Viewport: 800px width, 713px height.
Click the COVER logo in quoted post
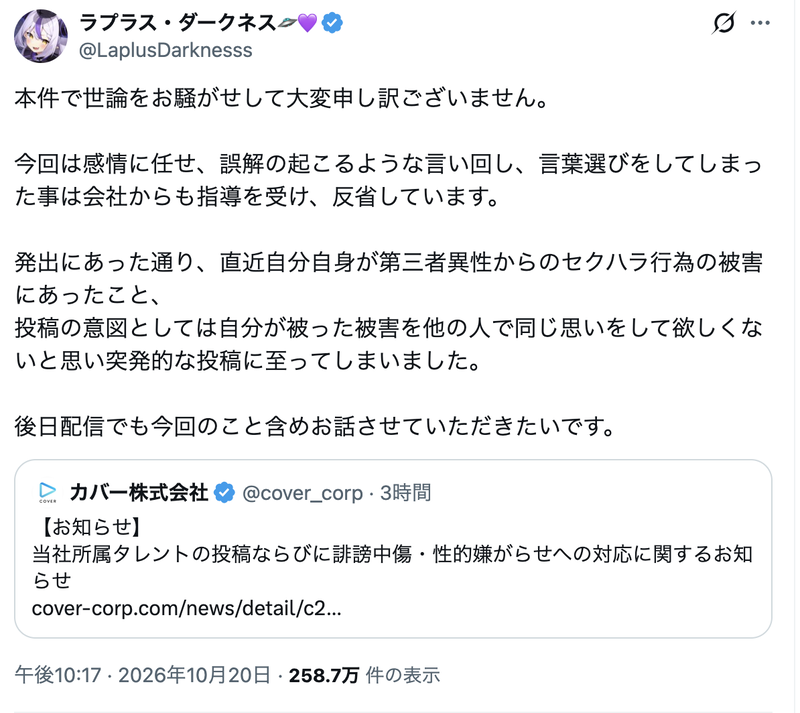(48, 493)
